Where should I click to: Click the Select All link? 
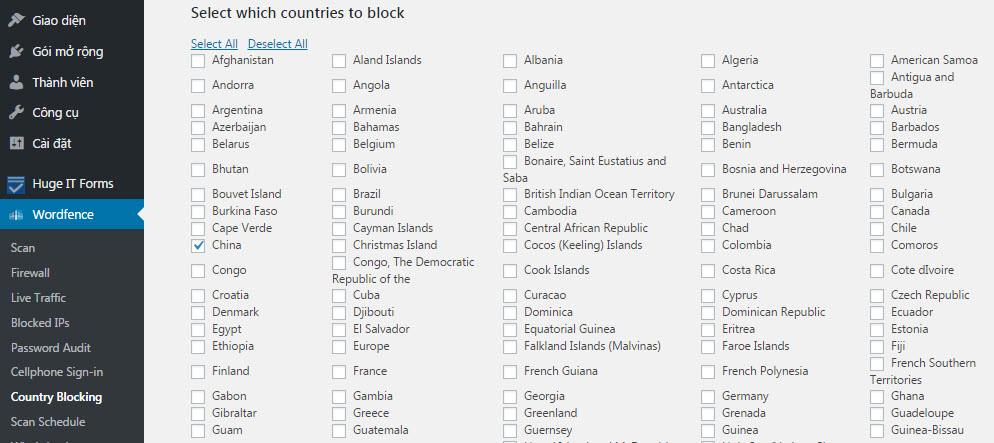tap(214, 44)
